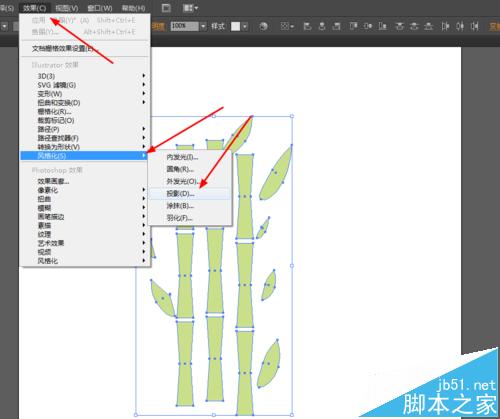Choose 投影(D)... drop shadow in the submenu
Image resolution: width=500 pixels, height=419 pixels.
(x=190, y=194)
